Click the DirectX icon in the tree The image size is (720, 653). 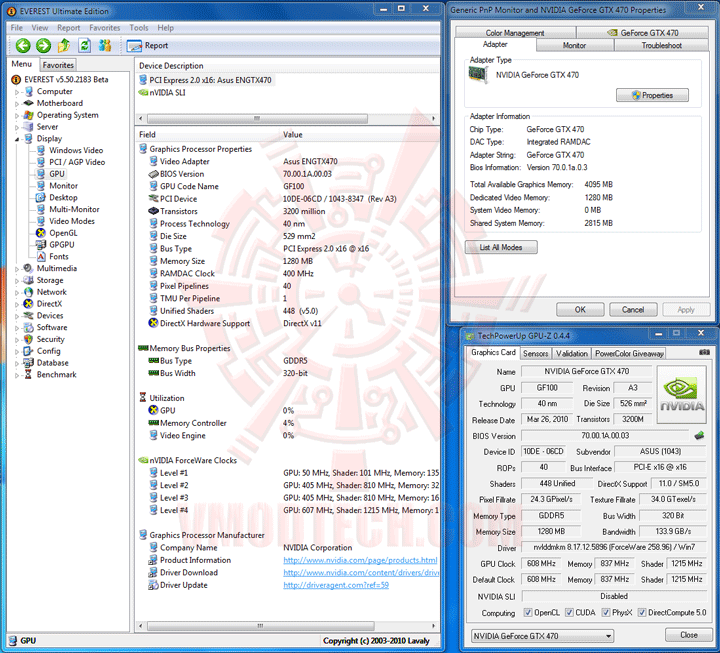(x=28, y=304)
